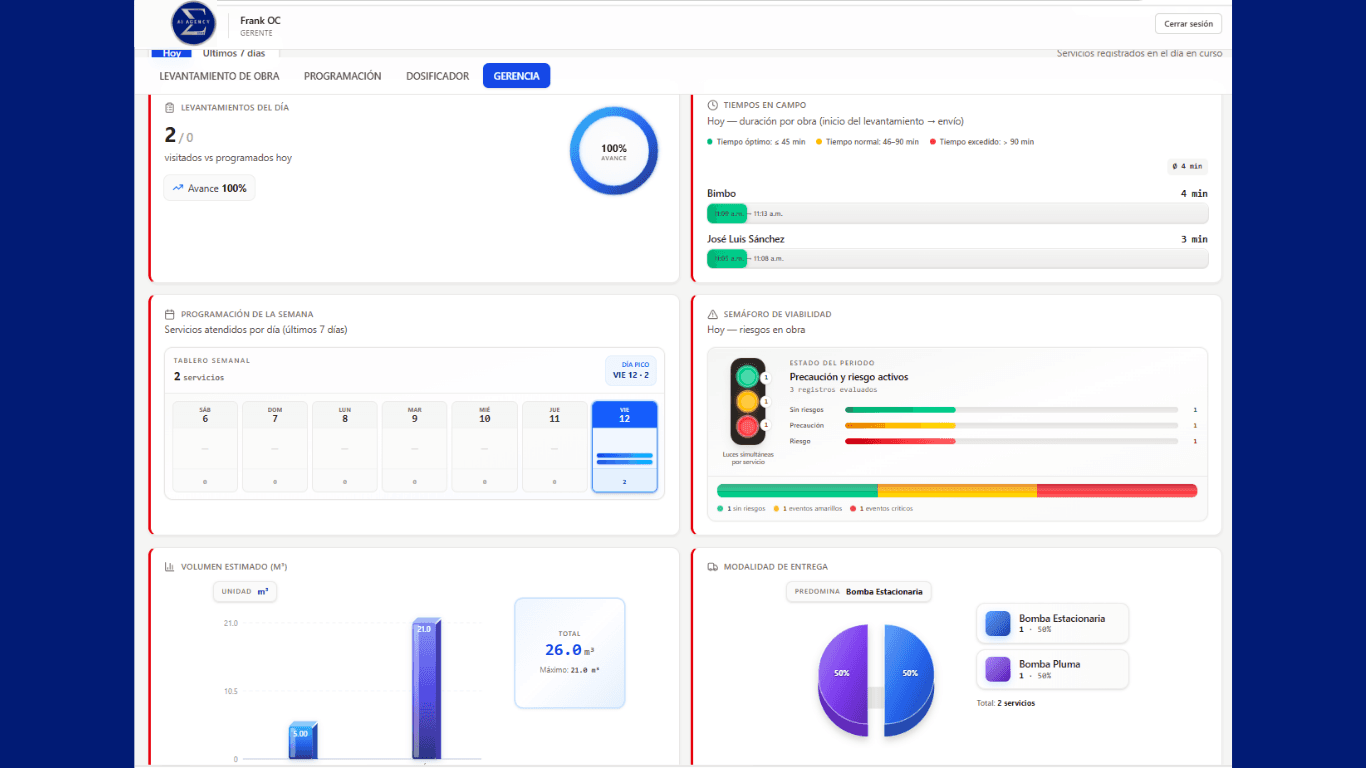Select the JUE 11 day card
This screenshot has height=768, width=1366.
point(555,447)
